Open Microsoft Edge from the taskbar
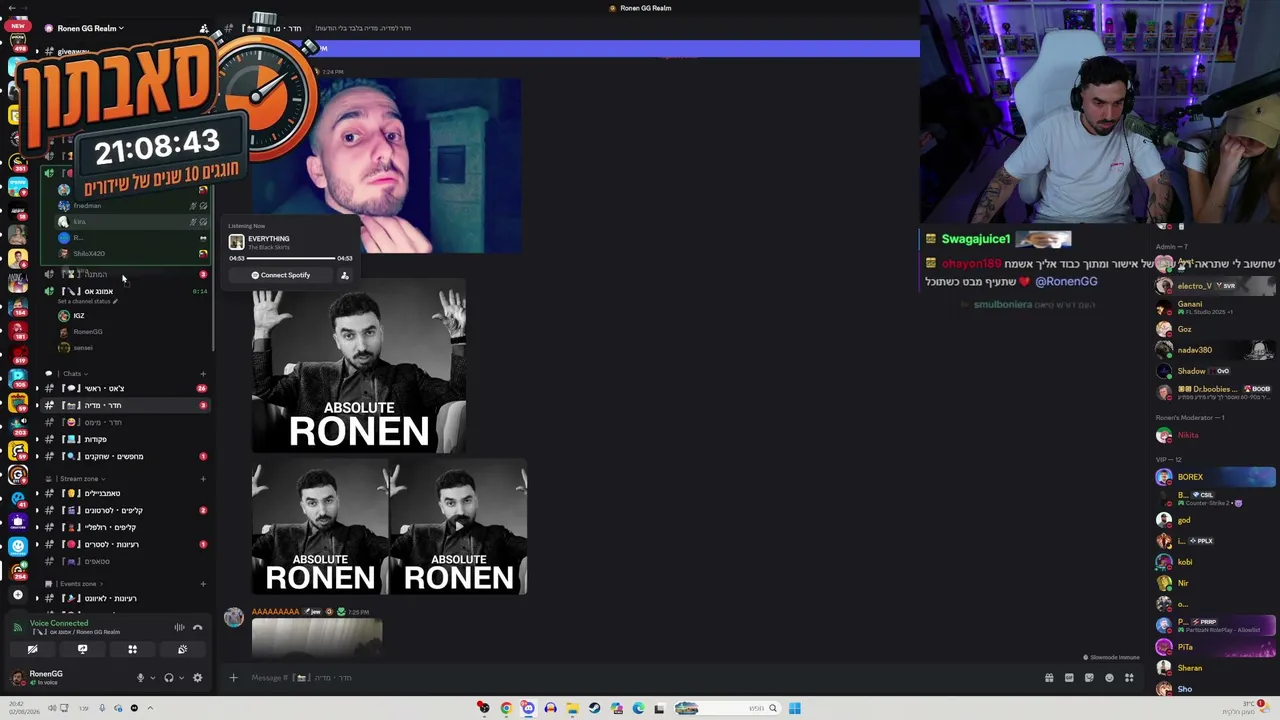This screenshot has height=720, width=1280. point(638,708)
